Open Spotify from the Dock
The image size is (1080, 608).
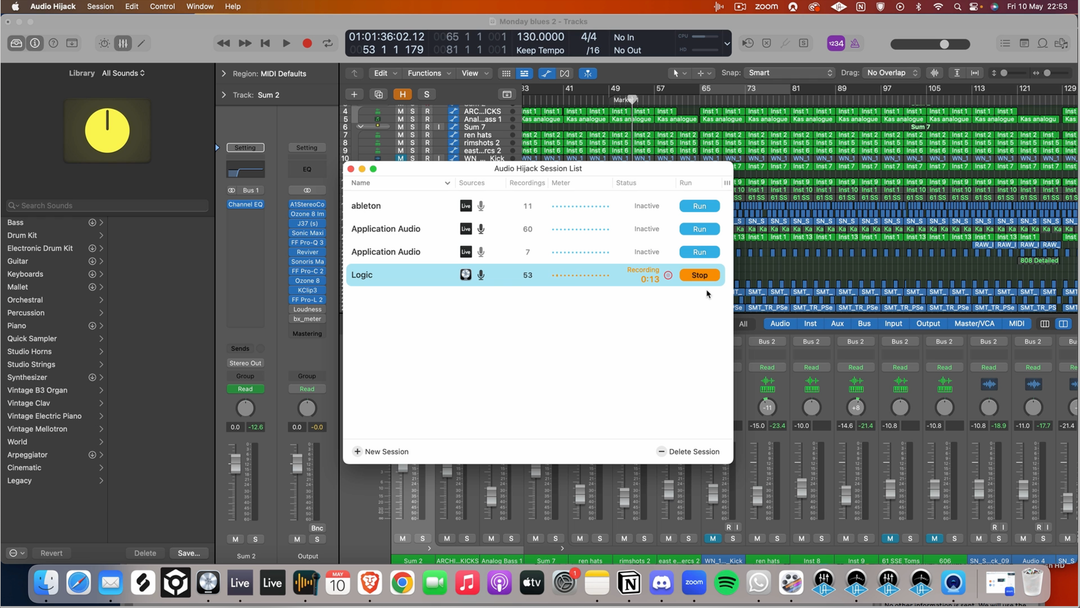click(727, 582)
